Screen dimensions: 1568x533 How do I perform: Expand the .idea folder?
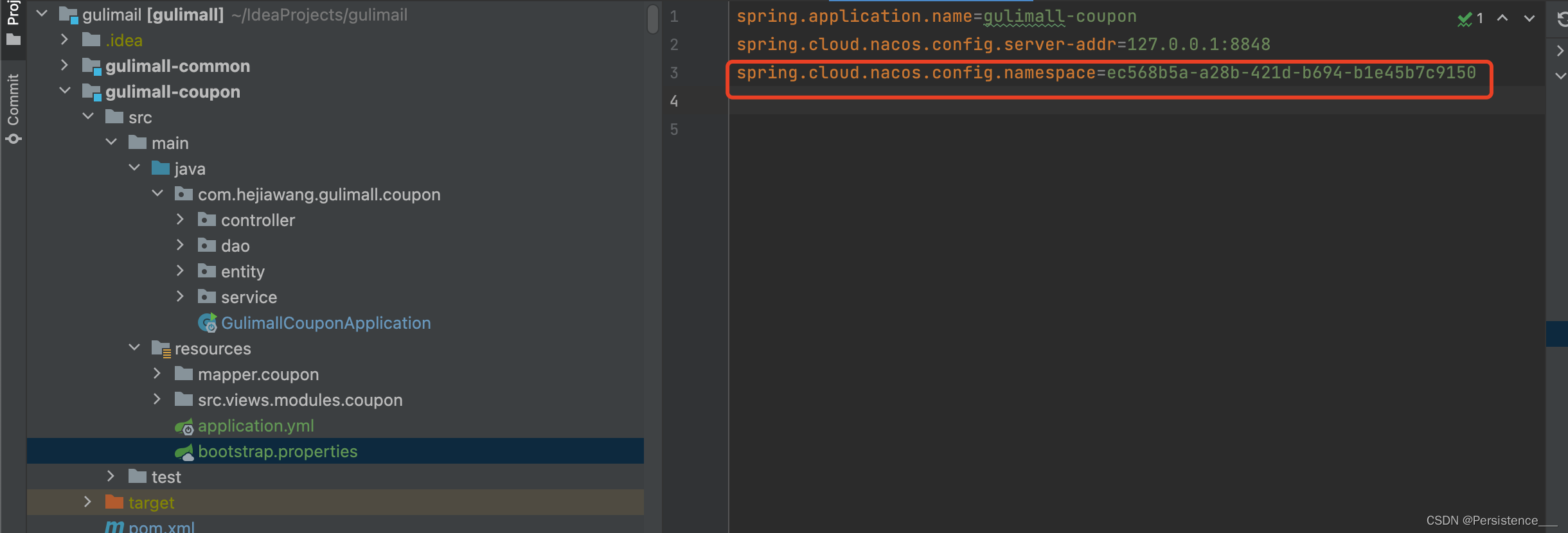tap(64, 40)
